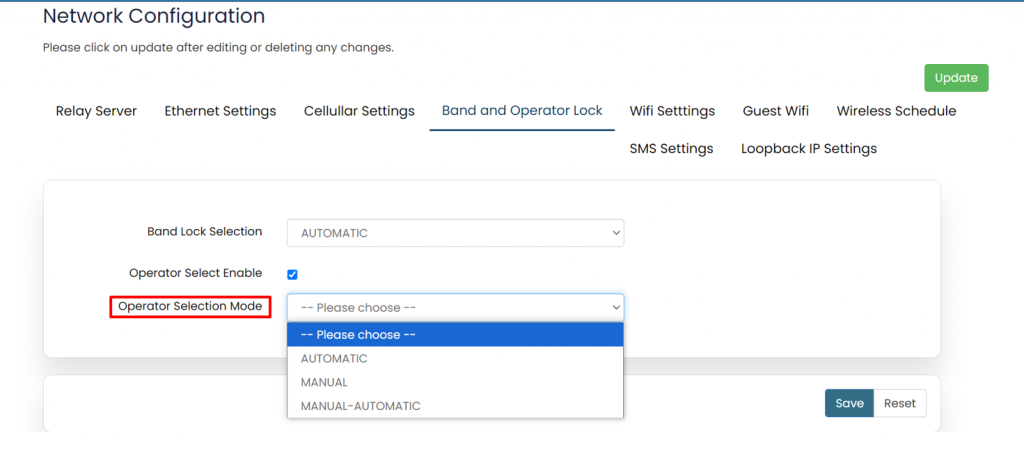
Task: Expand the Band Lock Selection dropdown
Action: click(x=455, y=233)
